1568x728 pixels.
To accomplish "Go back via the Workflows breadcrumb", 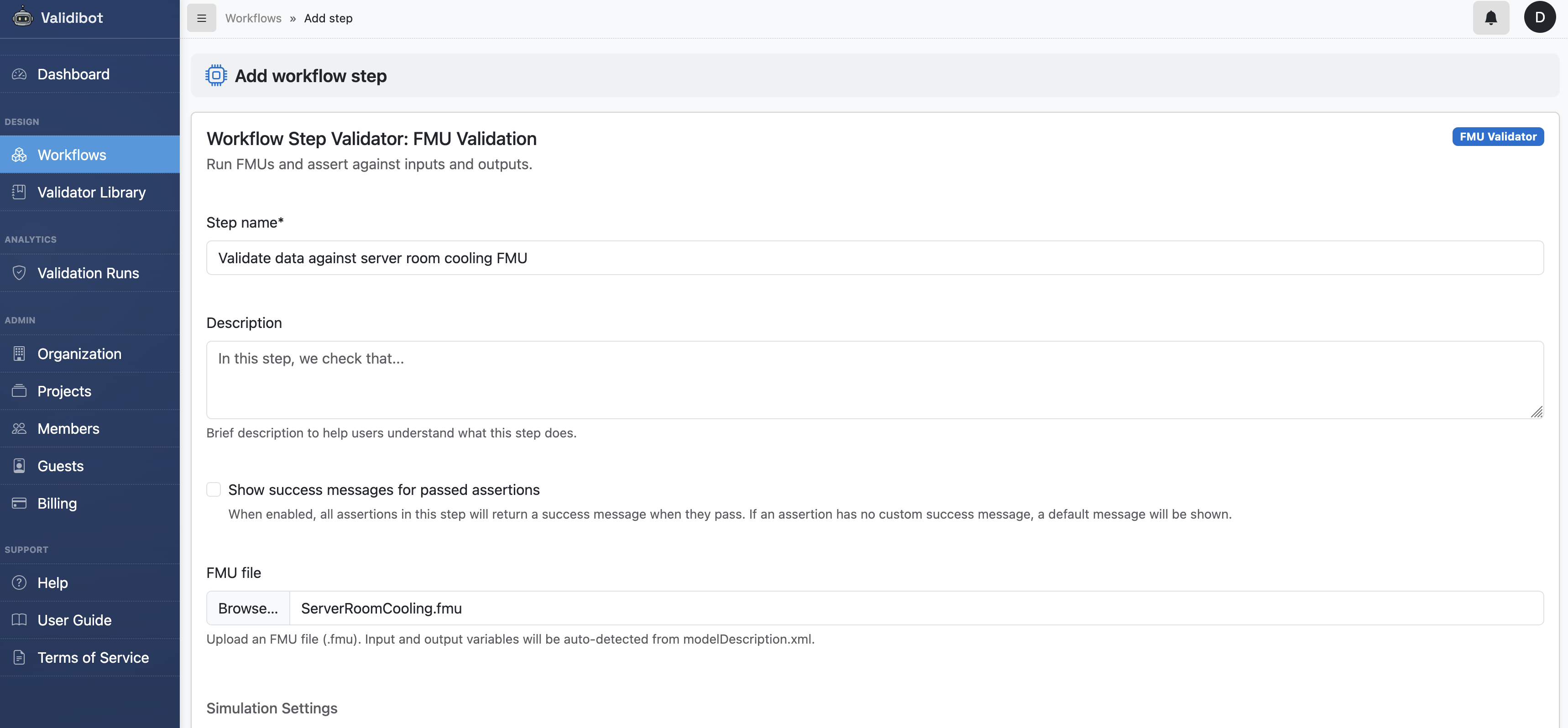I will click(253, 18).
